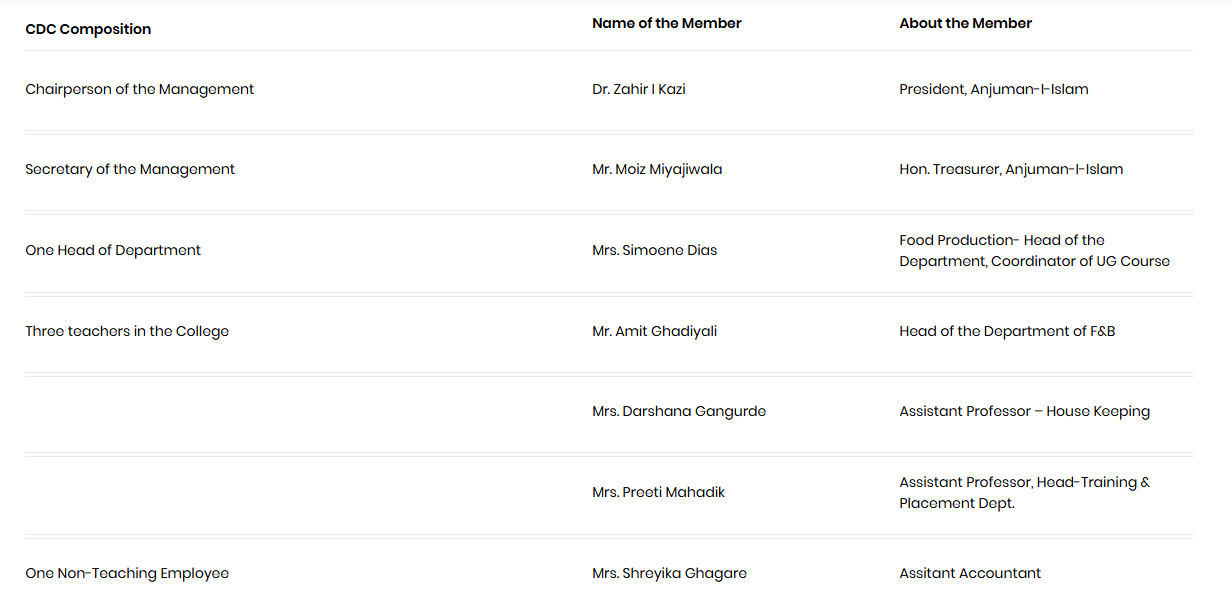Select the Chairperson of the Management cell
The image size is (1232, 611).
pos(139,89)
